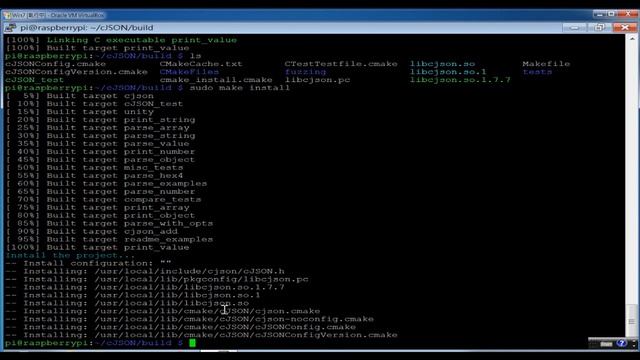Click the 'Linking C executable print_value' line
The height and width of the screenshot is (360, 640).
(x=121, y=40)
